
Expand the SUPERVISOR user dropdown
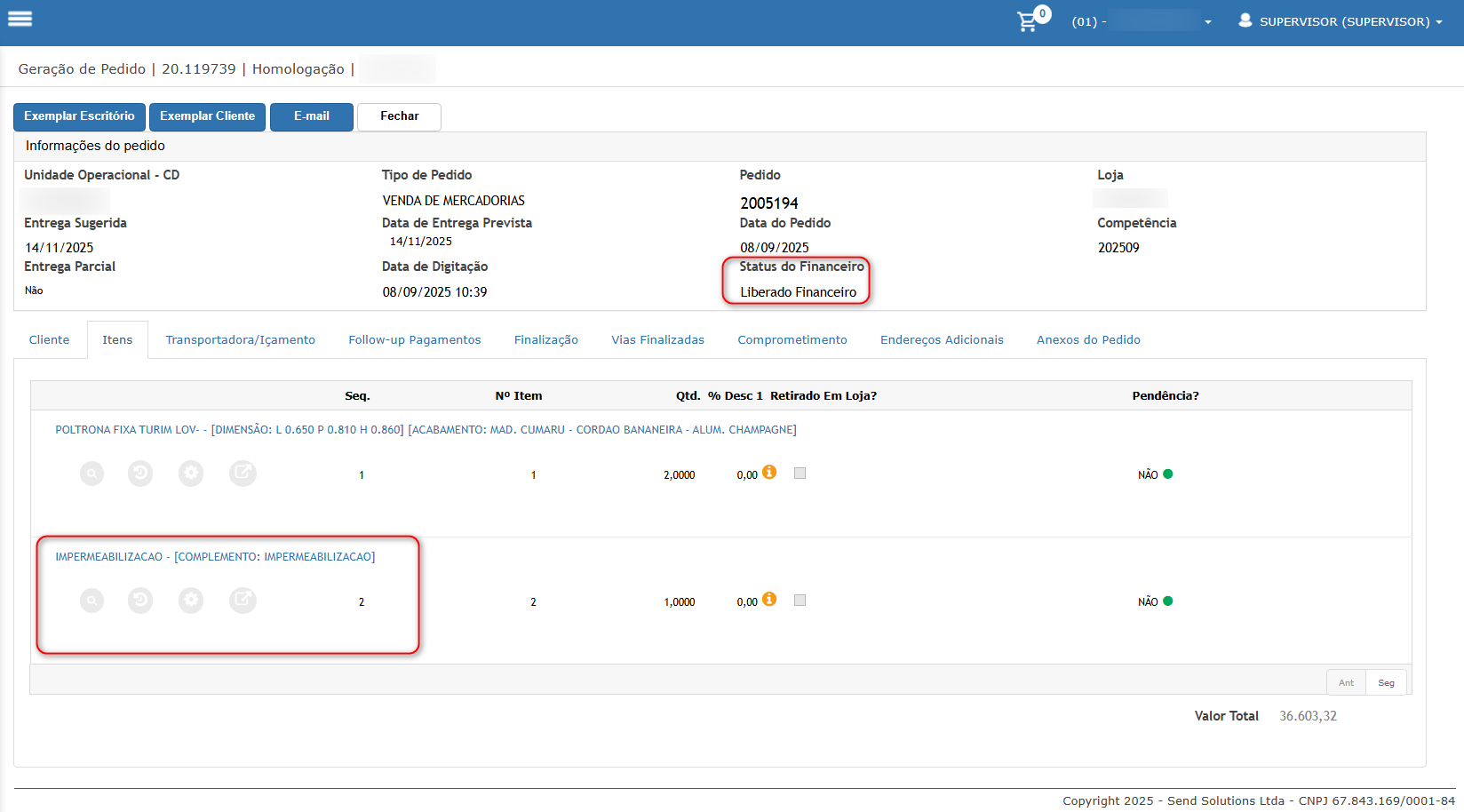pyautogui.click(x=1341, y=21)
